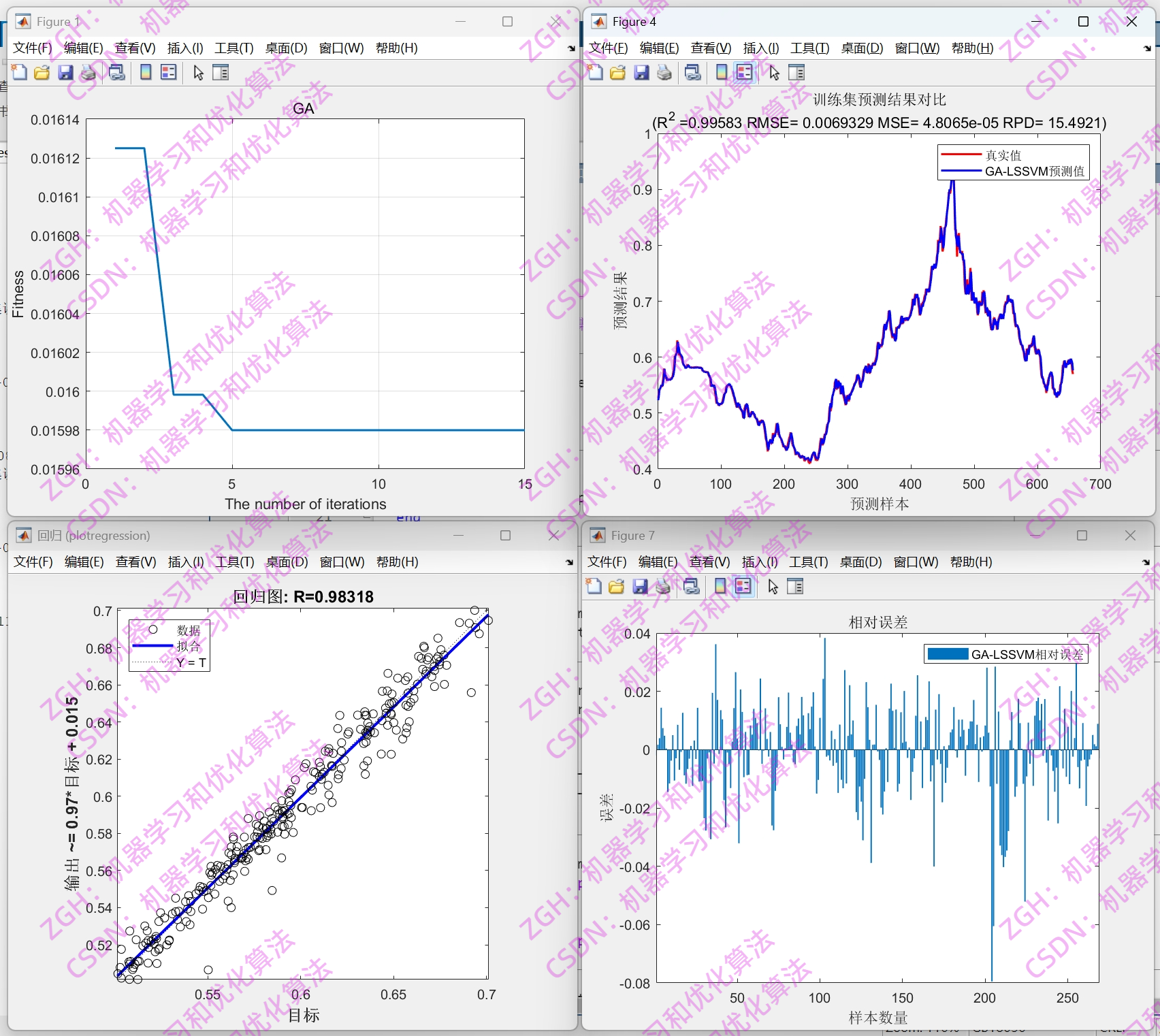
Task: Enable plot linking in Figure 4
Action: (693, 72)
